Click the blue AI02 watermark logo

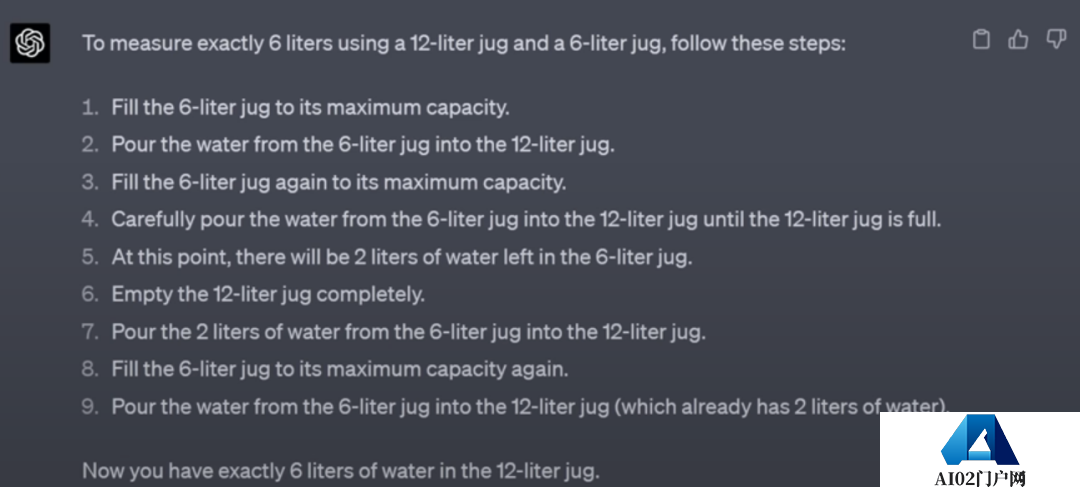point(979,440)
